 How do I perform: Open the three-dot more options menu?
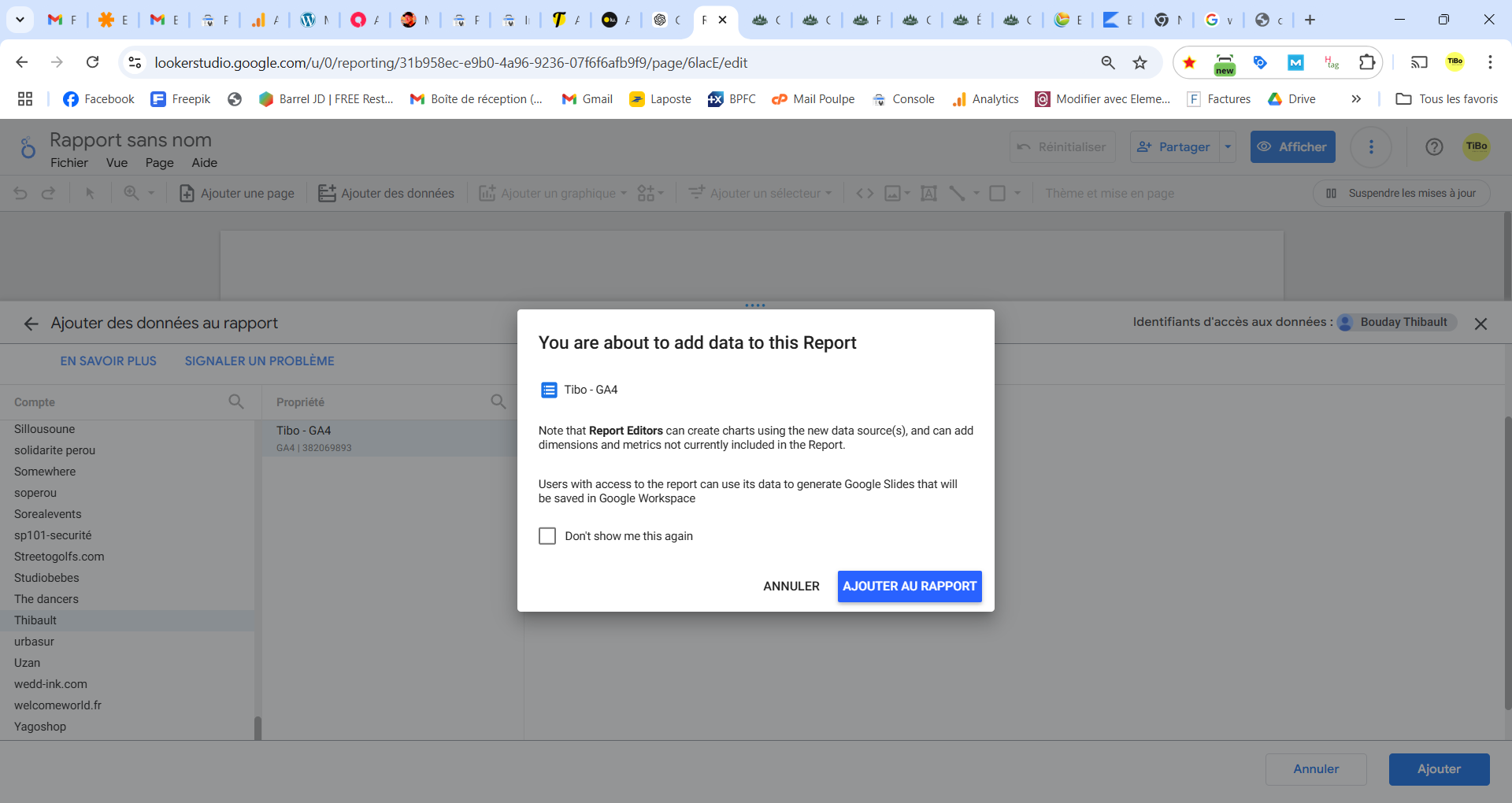[1371, 147]
